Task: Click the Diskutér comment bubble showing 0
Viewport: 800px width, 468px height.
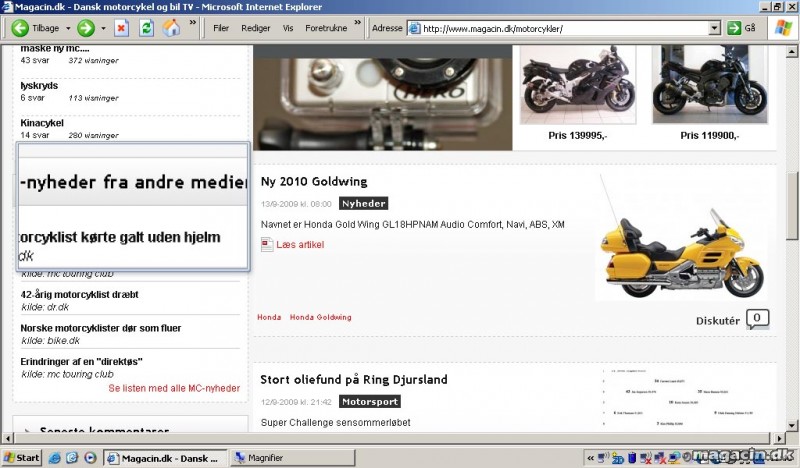Action: pyautogui.click(x=757, y=319)
